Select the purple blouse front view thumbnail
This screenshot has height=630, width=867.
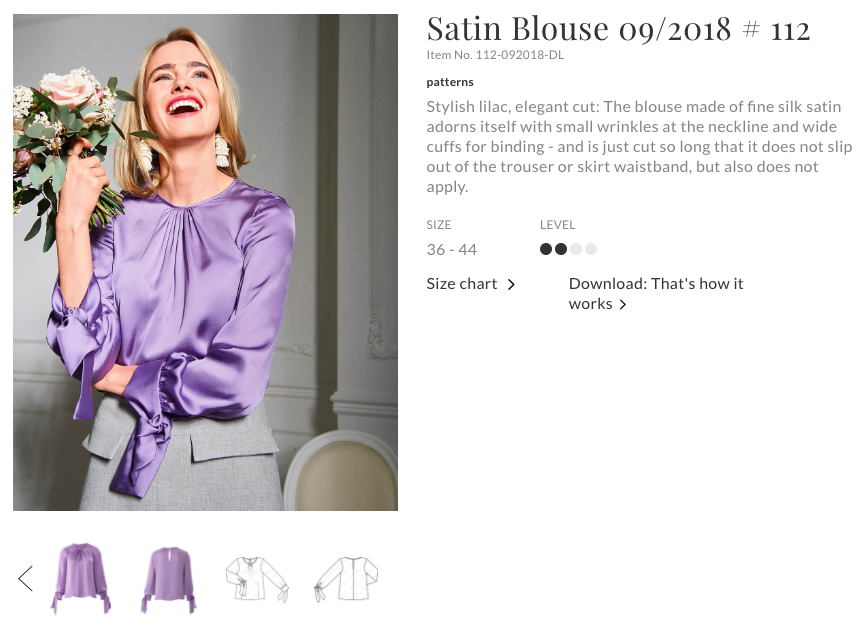point(81,578)
